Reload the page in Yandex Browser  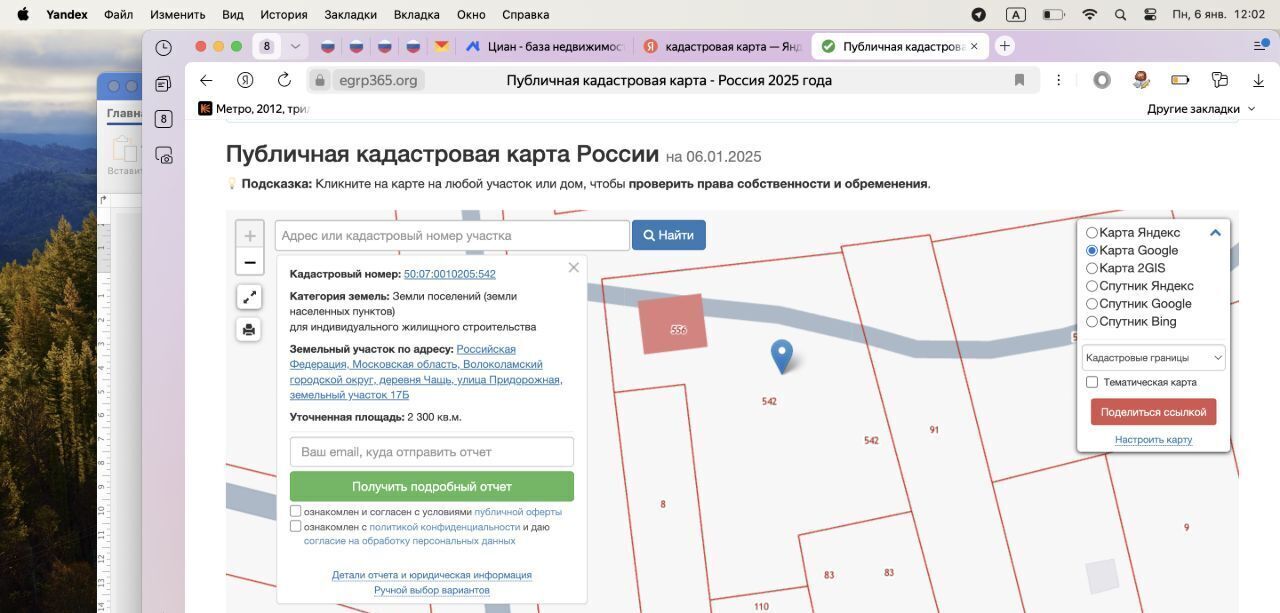pos(284,80)
